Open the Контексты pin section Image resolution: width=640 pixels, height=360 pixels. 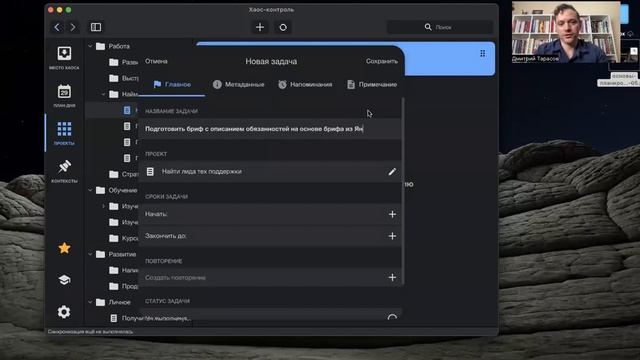[64, 171]
